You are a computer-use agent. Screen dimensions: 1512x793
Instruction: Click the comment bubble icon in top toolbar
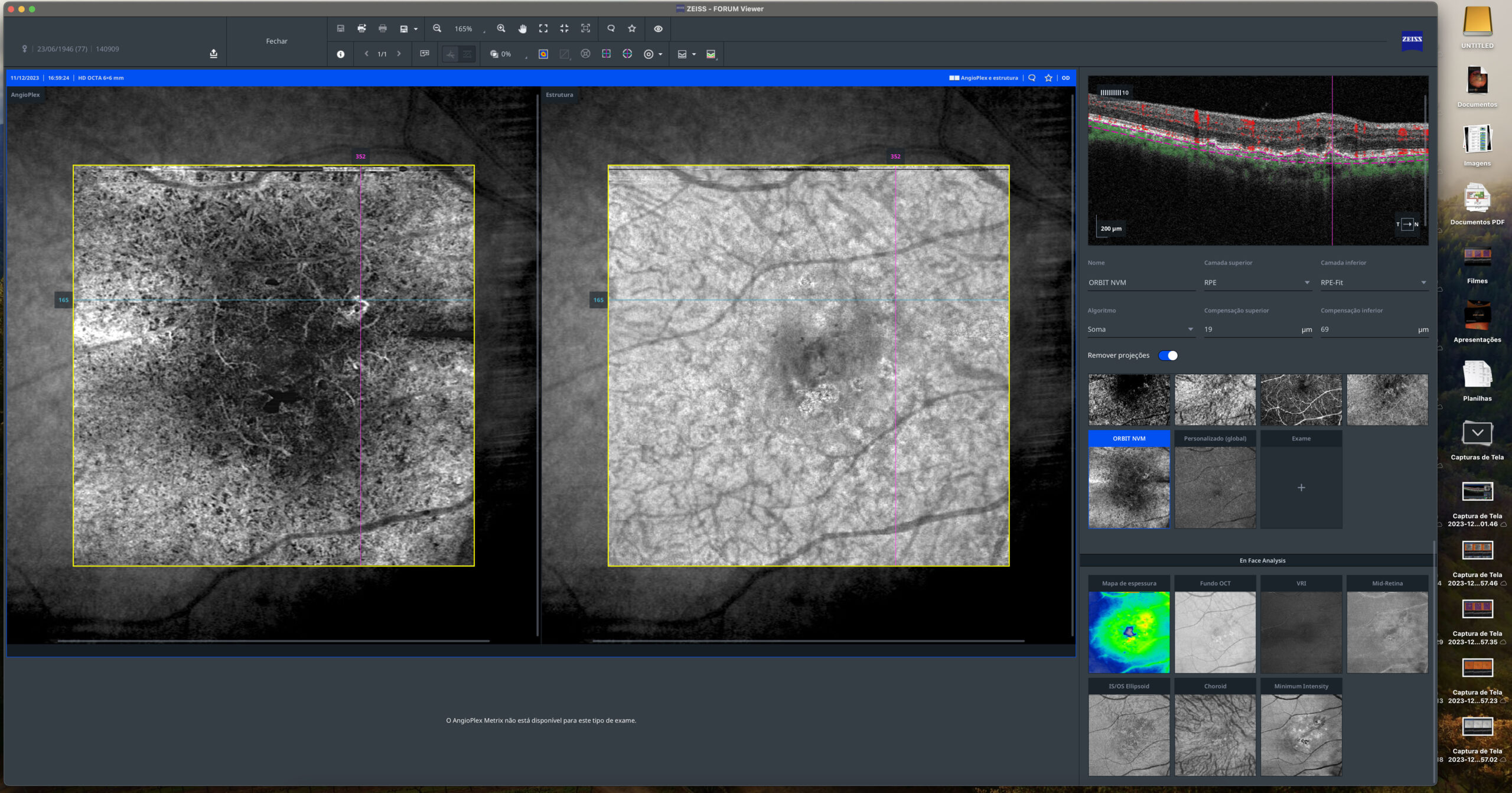point(611,28)
